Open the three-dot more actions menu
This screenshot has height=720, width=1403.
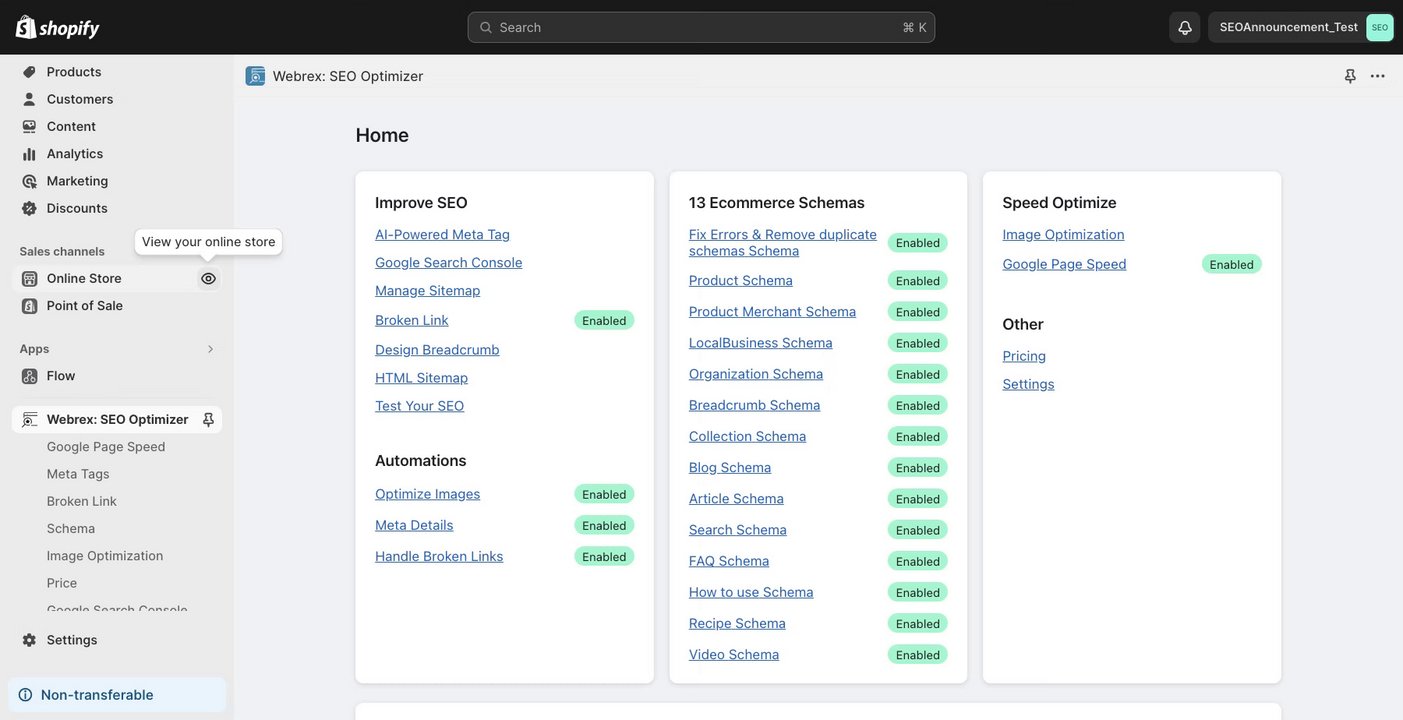pos(1378,76)
